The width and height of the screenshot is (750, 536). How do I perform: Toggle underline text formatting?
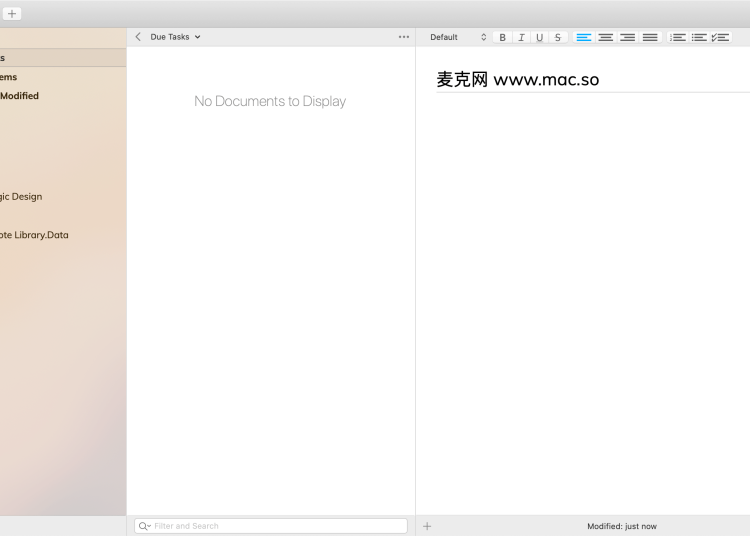point(540,37)
